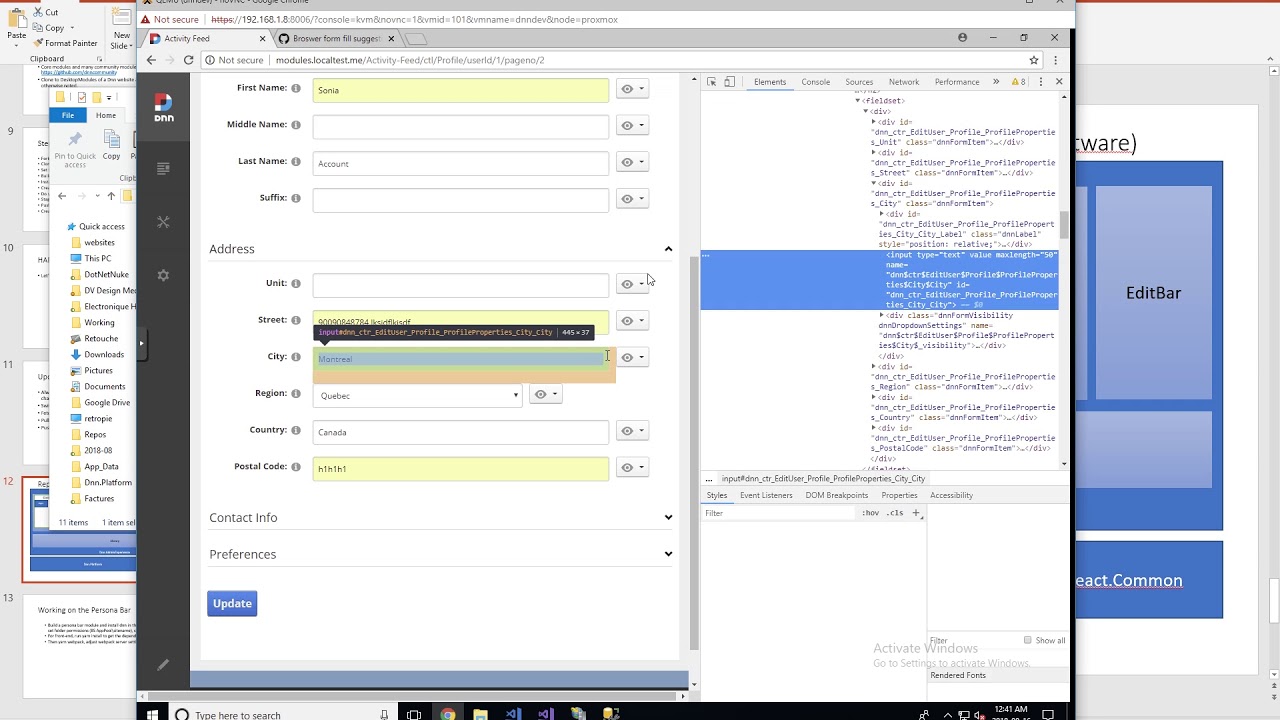1280x720 pixels.
Task: Switch to the Performance tab
Action: tap(957, 82)
